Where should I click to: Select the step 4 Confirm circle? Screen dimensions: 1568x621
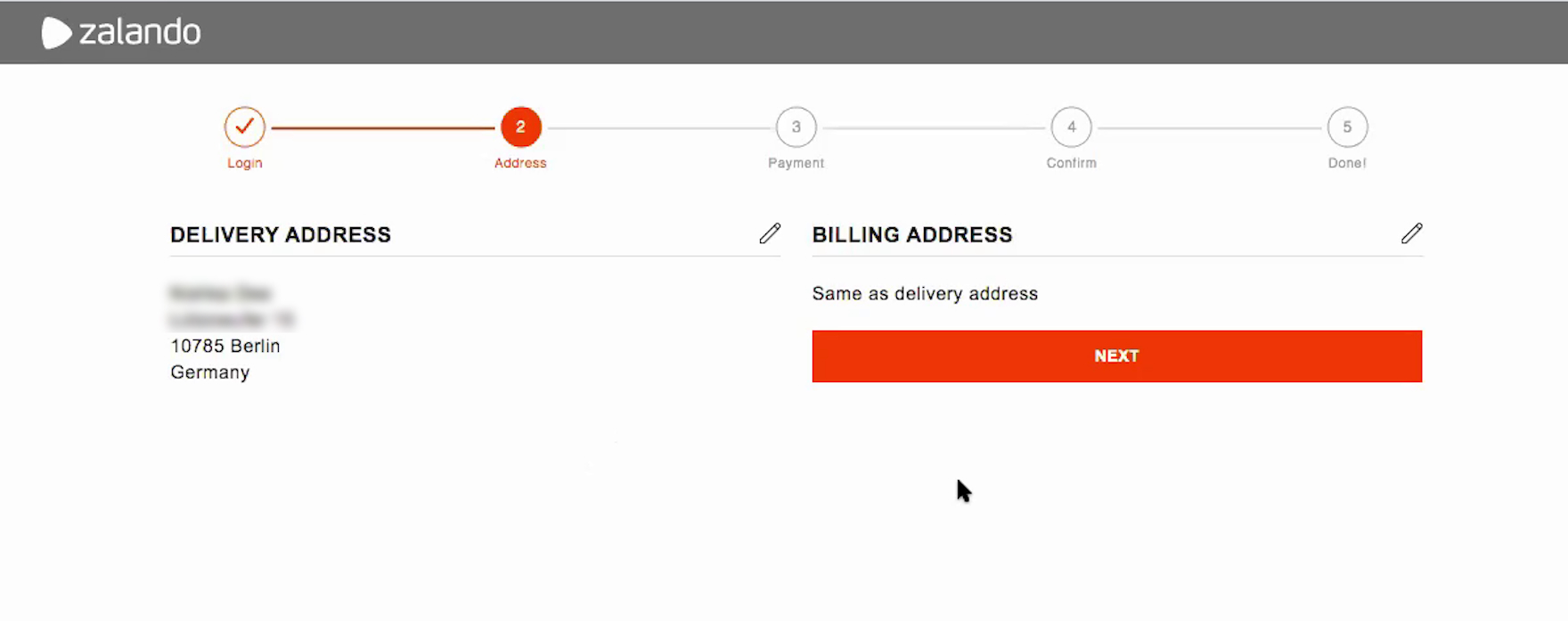click(1071, 127)
